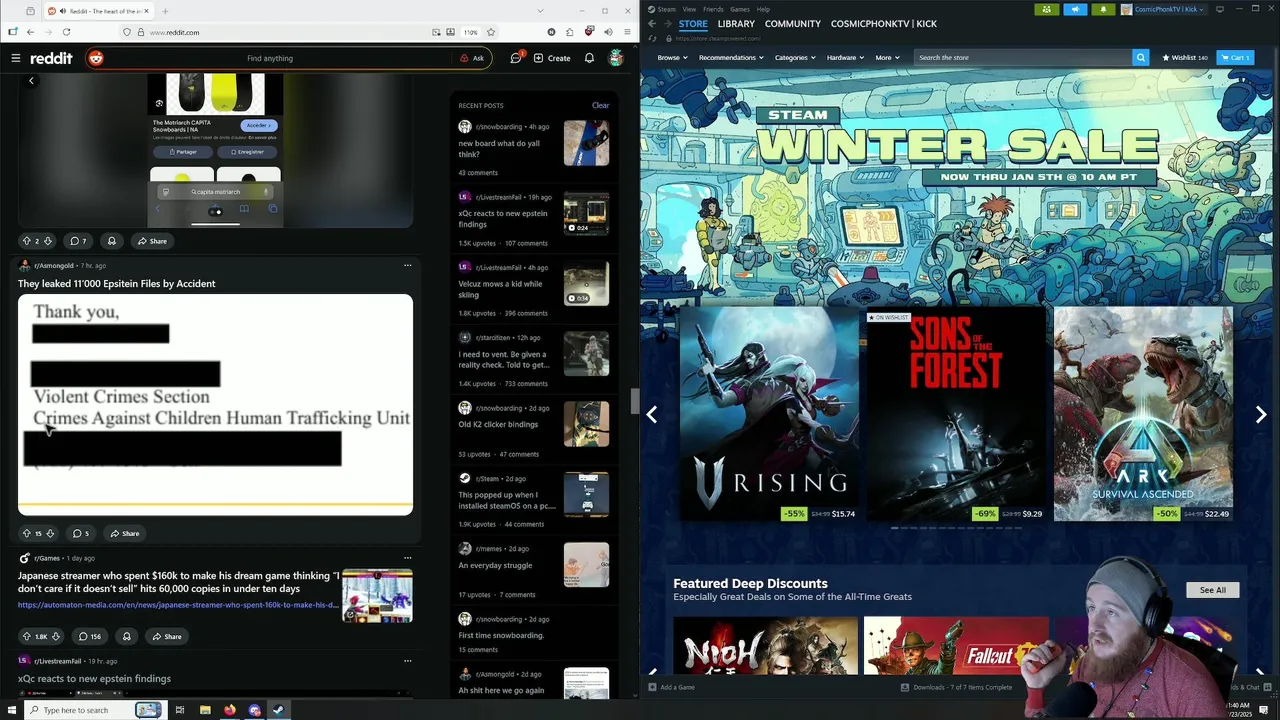Upvote the Japanese streamer post with 1.8K
The height and width of the screenshot is (720, 1280).
pos(27,636)
